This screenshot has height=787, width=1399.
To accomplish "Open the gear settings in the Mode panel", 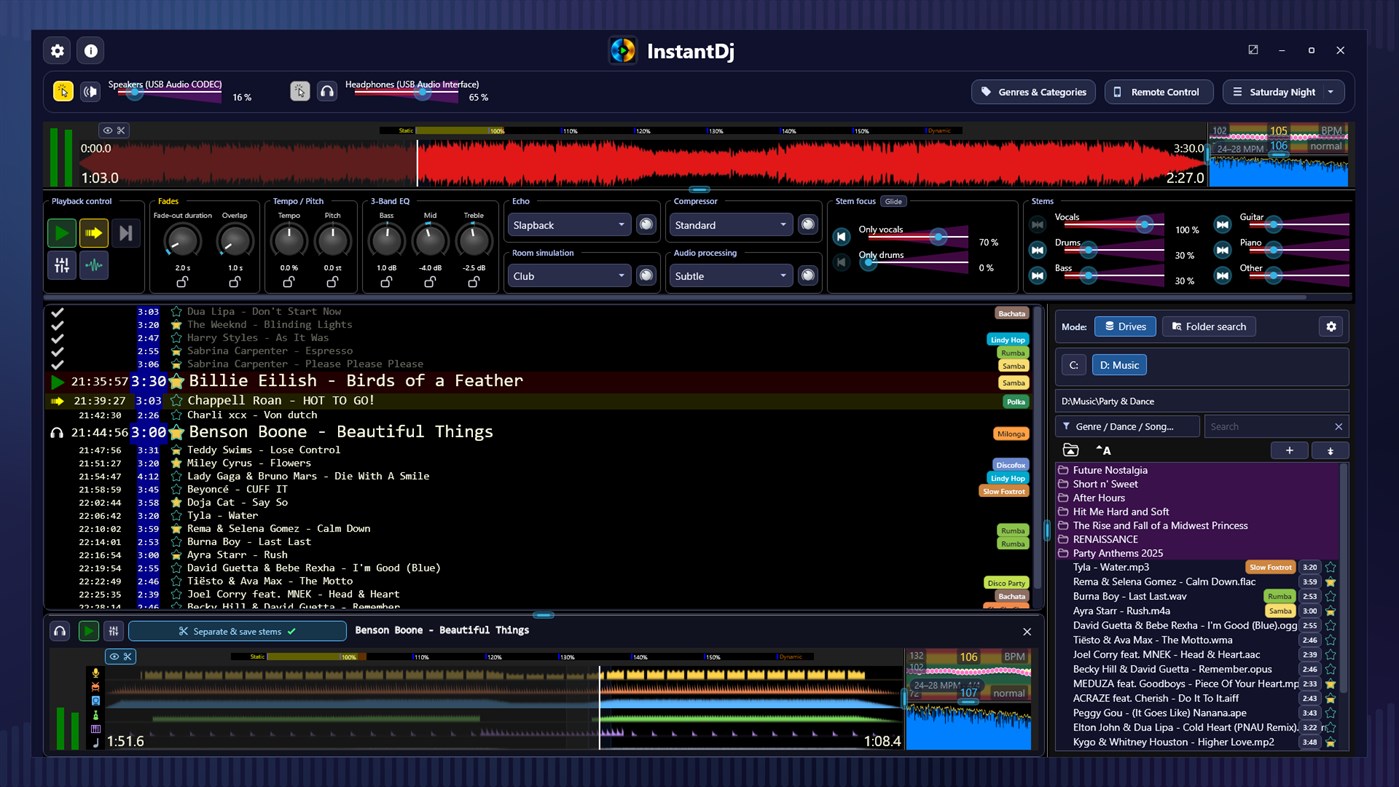I will 1331,327.
